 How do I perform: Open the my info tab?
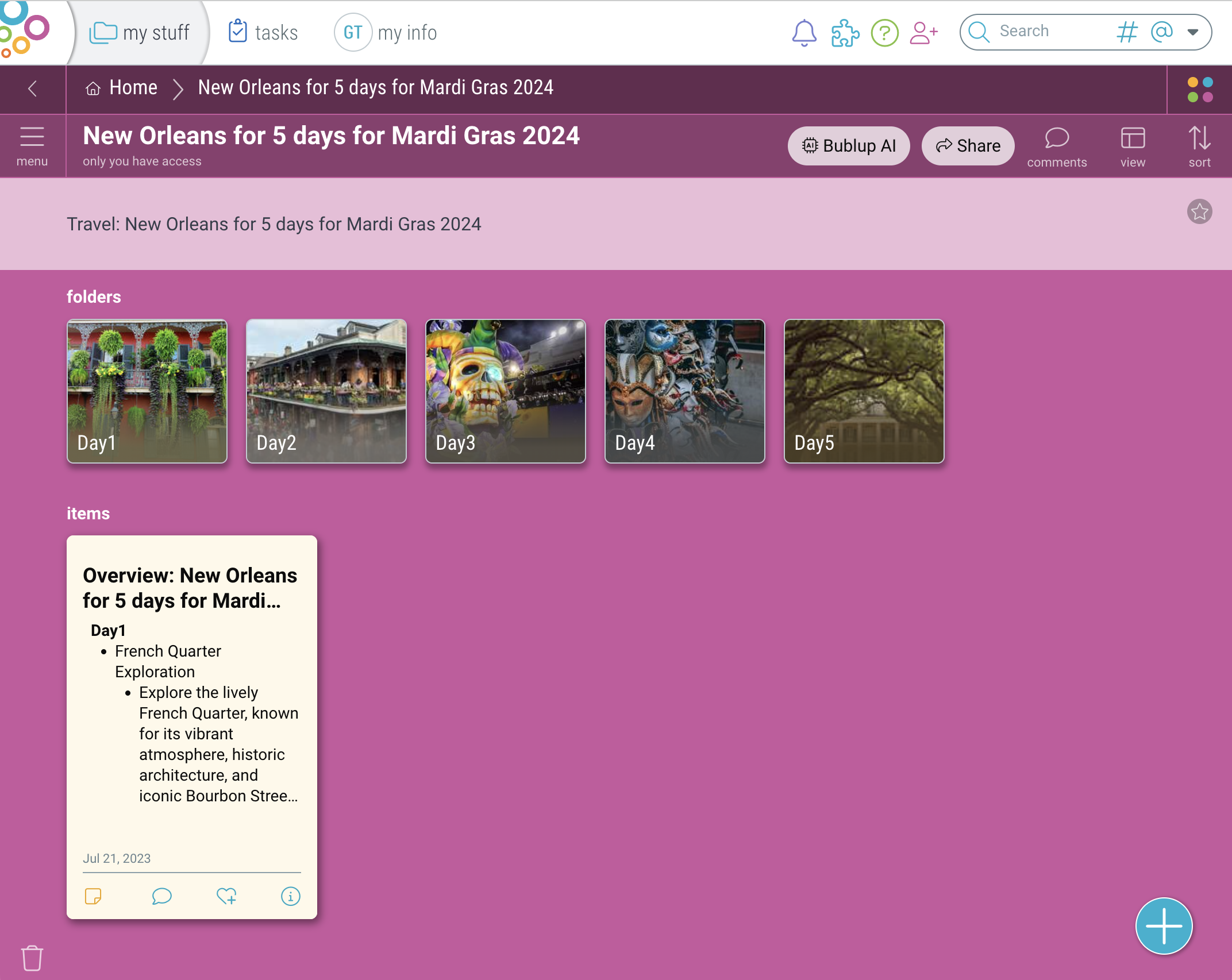coord(386,33)
